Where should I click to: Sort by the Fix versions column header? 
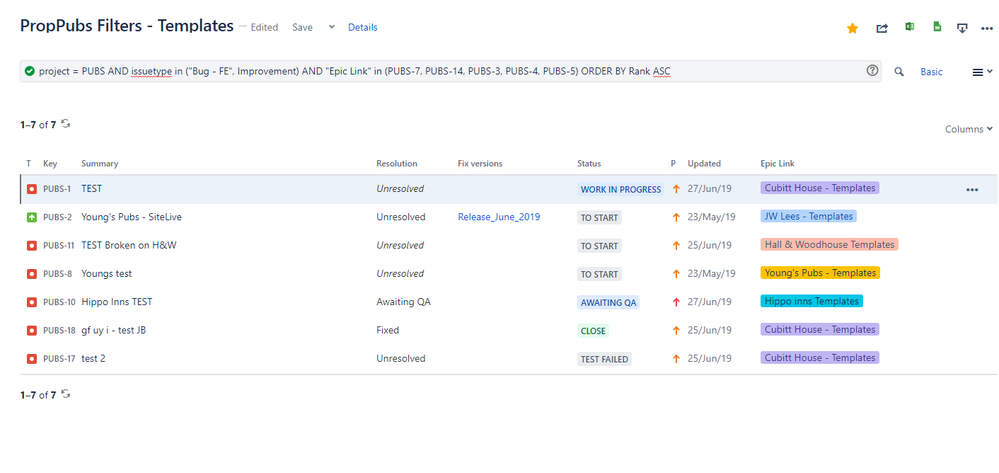coord(480,164)
